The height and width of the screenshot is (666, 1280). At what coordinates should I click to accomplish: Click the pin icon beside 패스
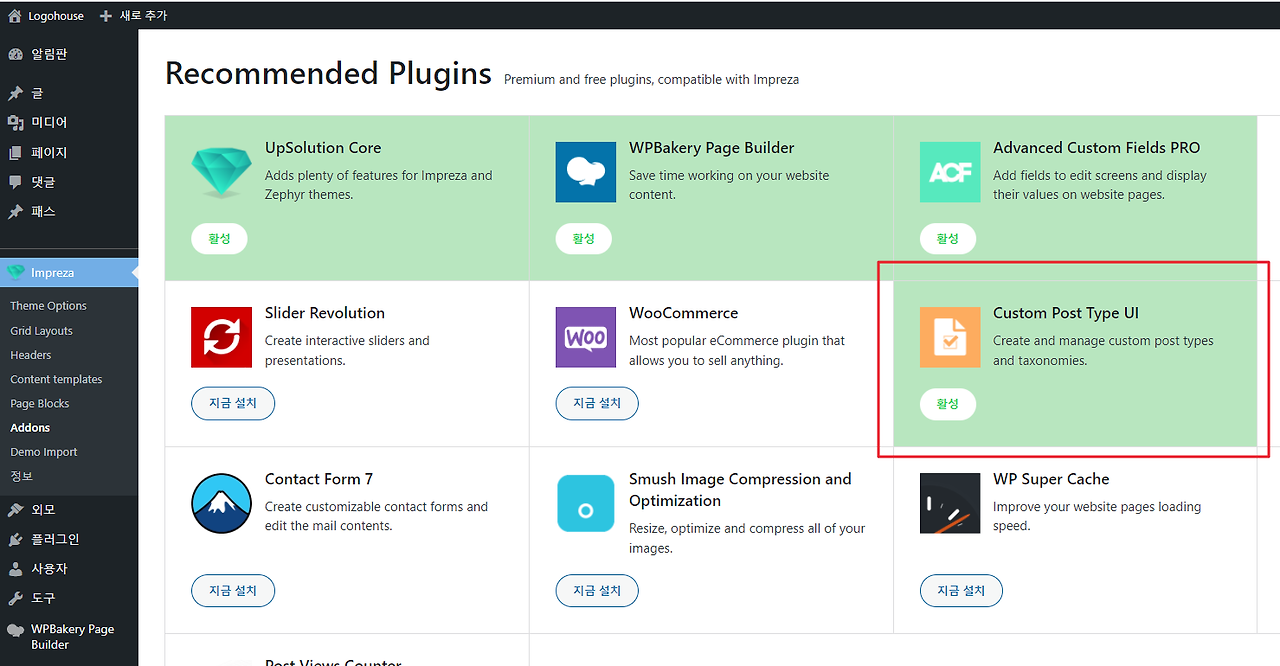pos(15,212)
